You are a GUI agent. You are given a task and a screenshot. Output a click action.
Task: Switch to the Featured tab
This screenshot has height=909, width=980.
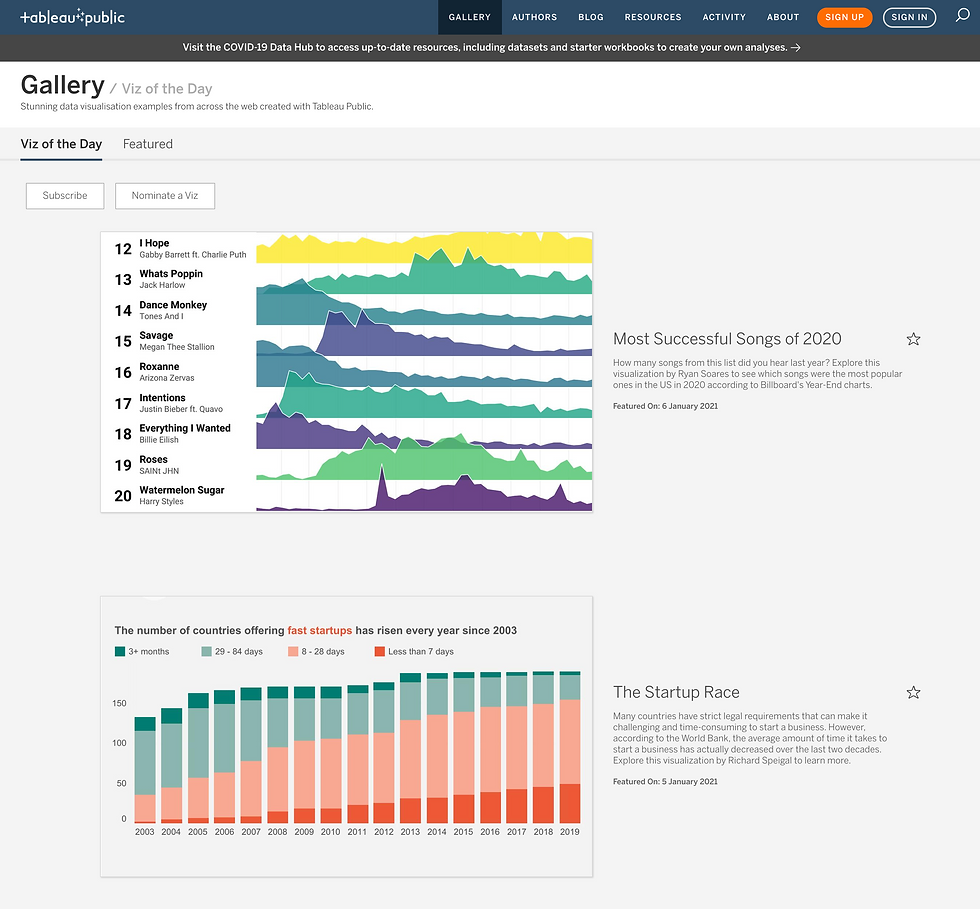[148, 144]
